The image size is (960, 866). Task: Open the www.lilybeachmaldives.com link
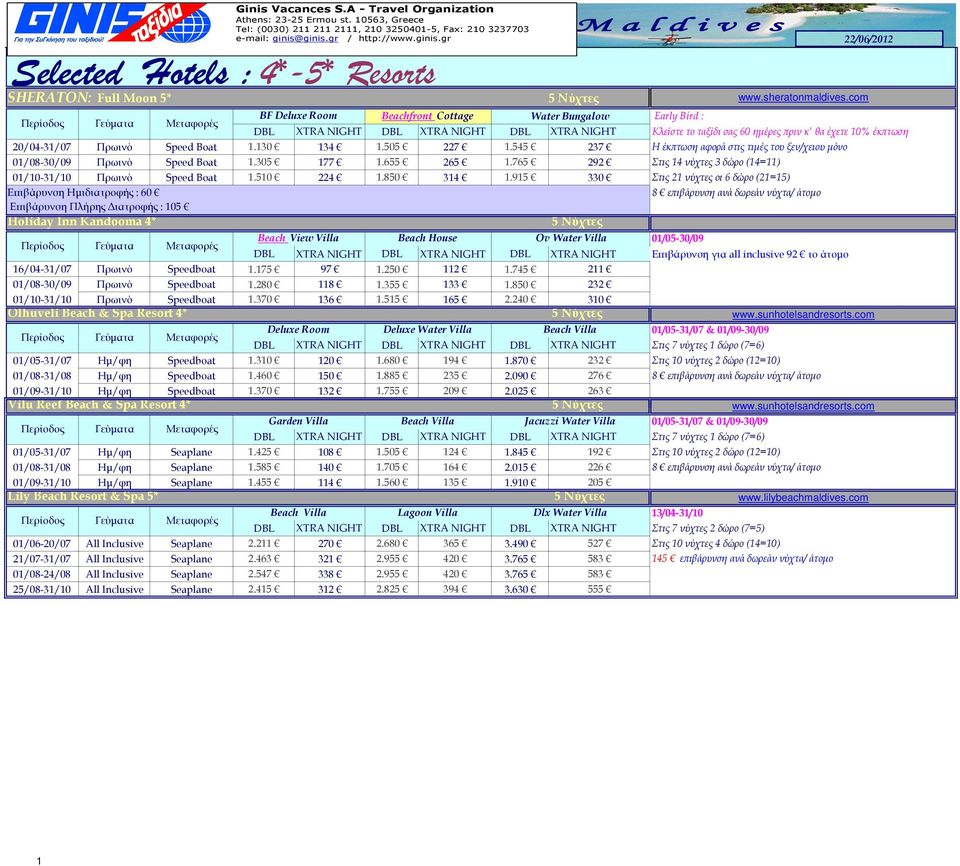click(x=803, y=498)
